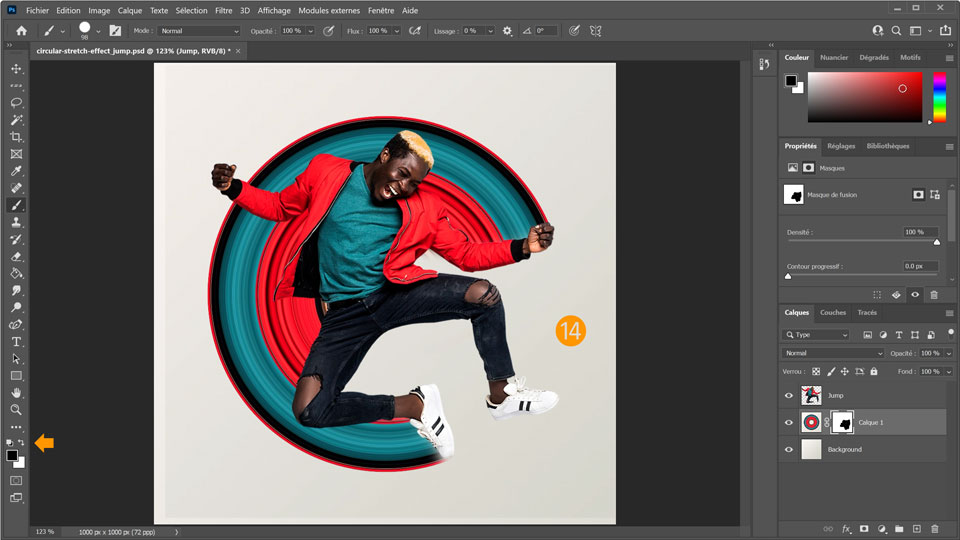The height and width of the screenshot is (540, 960).
Task: Select the Hand tool
Action: (16, 392)
